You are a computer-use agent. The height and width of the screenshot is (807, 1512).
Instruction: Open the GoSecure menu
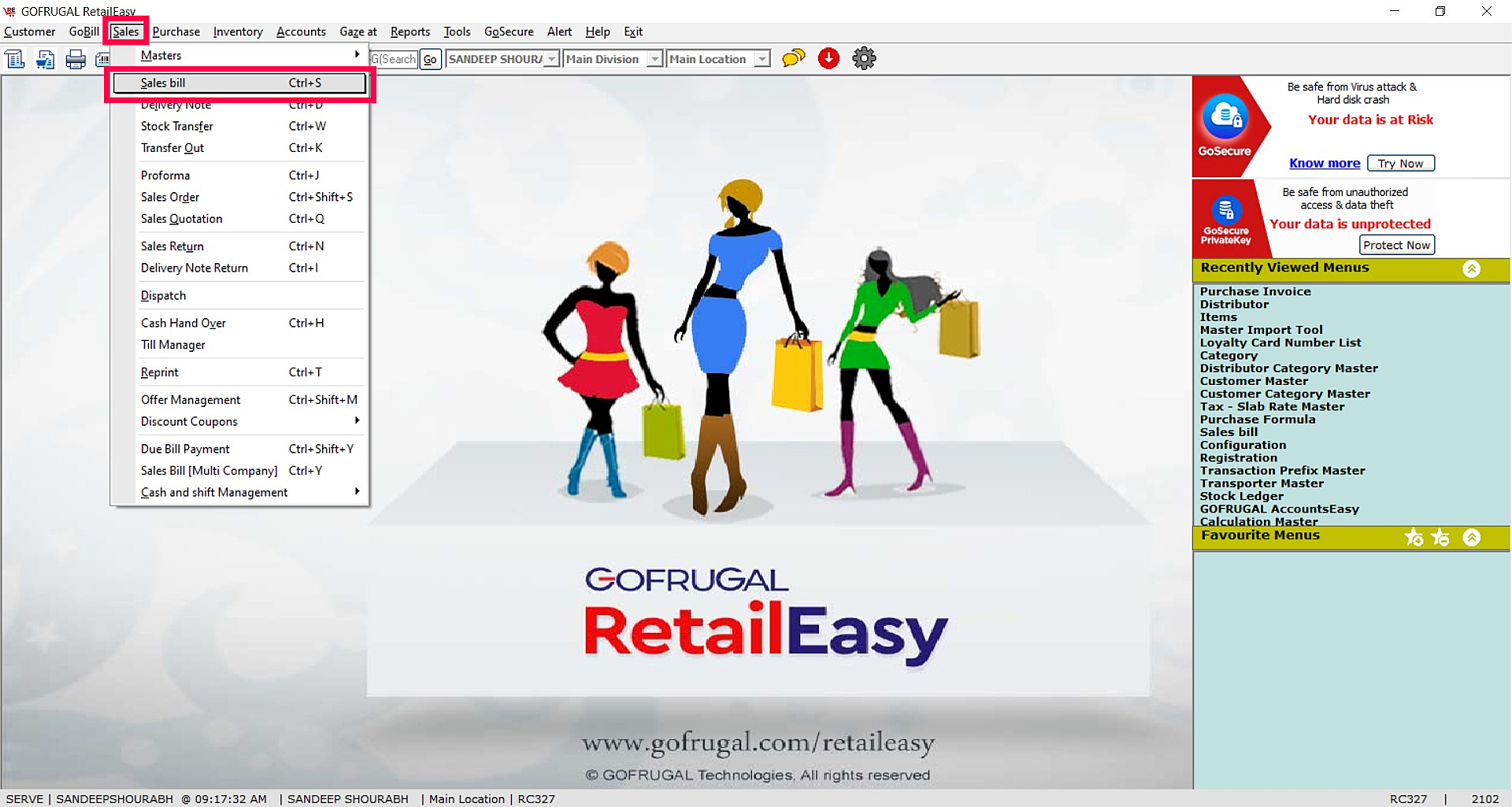tap(509, 31)
